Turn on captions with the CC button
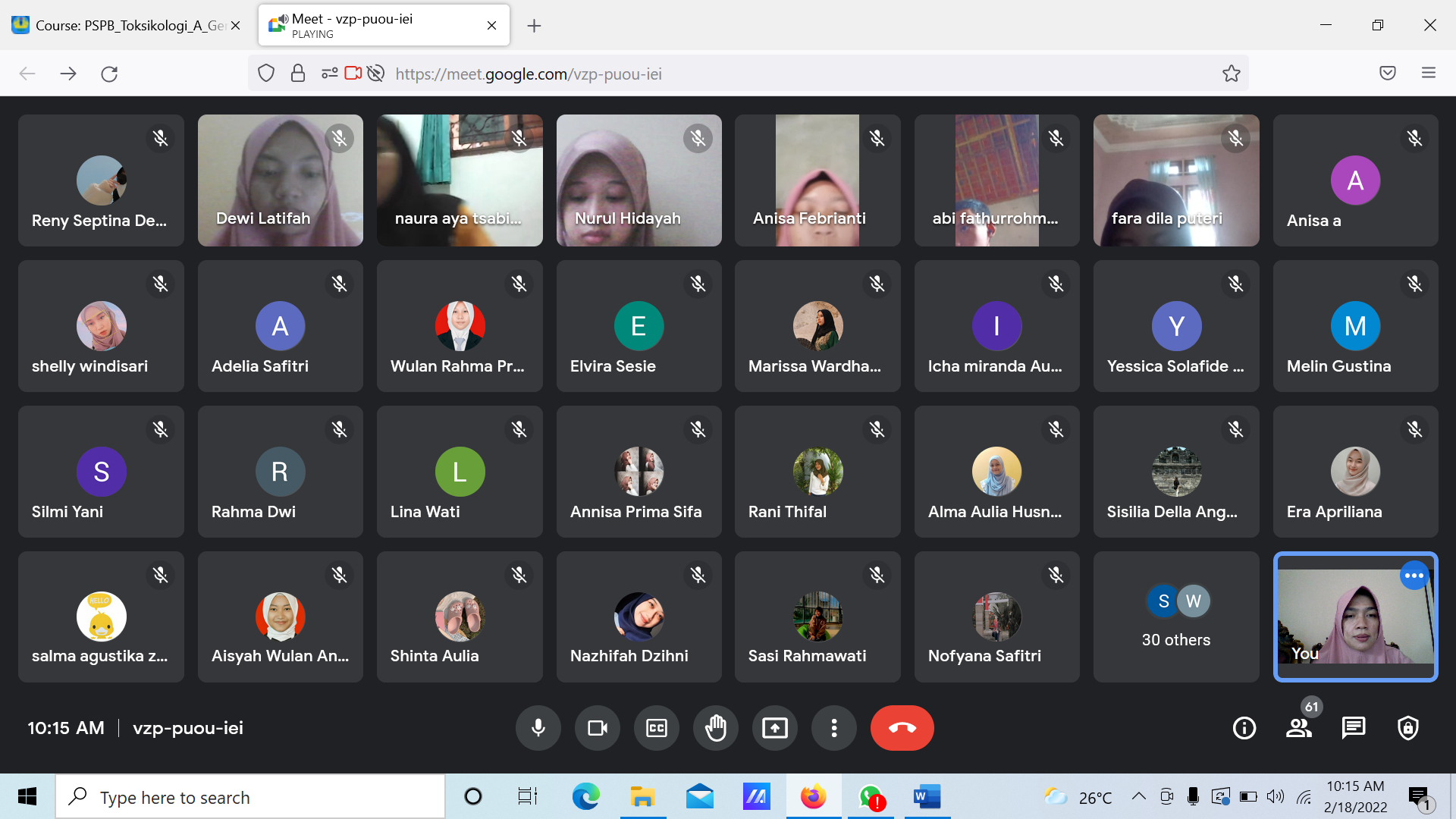1456x819 pixels. click(657, 728)
